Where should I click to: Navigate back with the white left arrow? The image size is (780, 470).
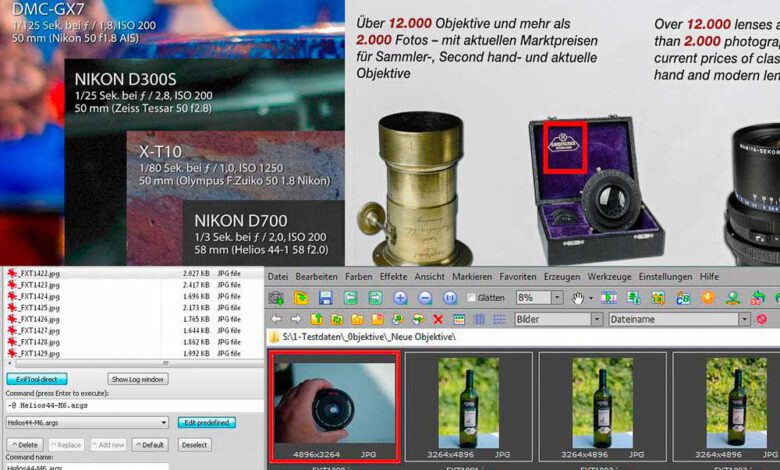point(277,319)
